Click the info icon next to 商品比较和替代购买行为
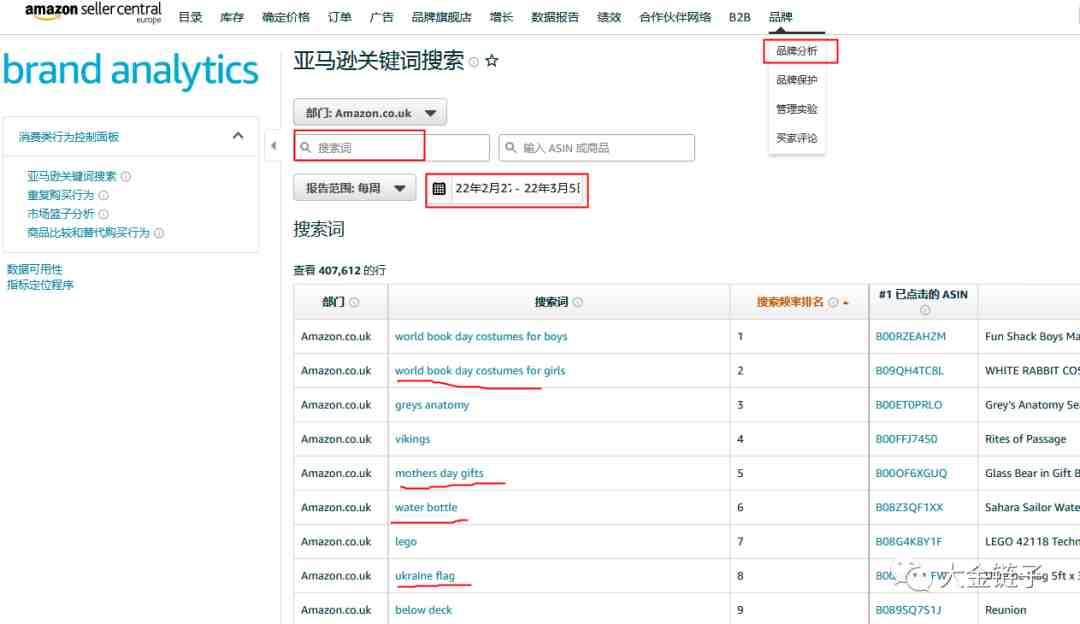 (x=159, y=233)
